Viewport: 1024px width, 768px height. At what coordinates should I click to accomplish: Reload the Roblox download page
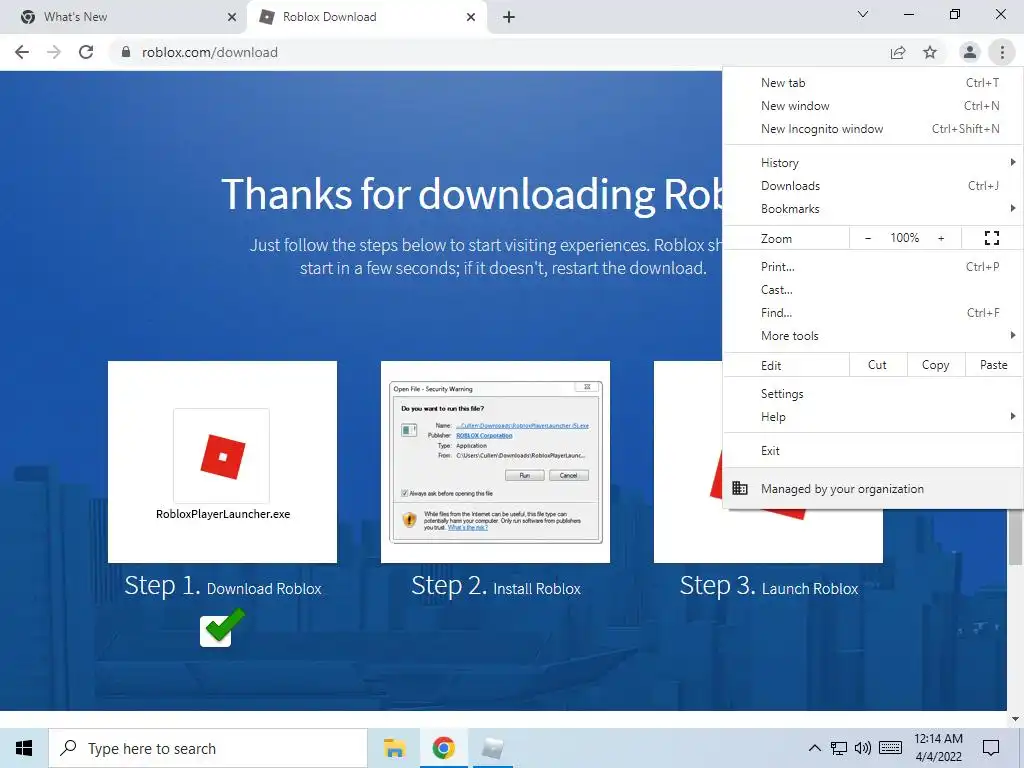pyautogui.click(x=86, y=52)
